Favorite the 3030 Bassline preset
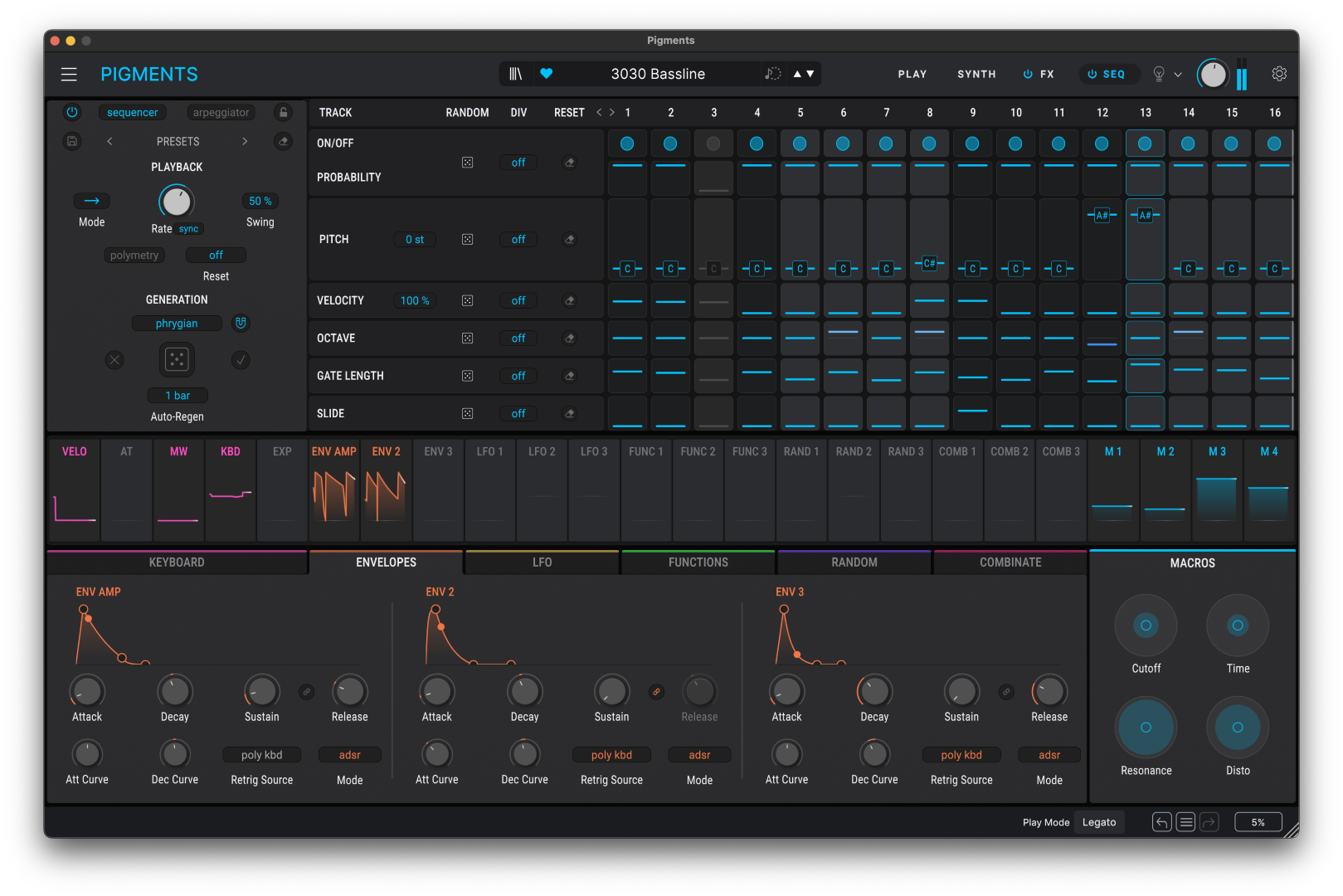Viewport: 1343px width, 896px height. click(546, 74)
